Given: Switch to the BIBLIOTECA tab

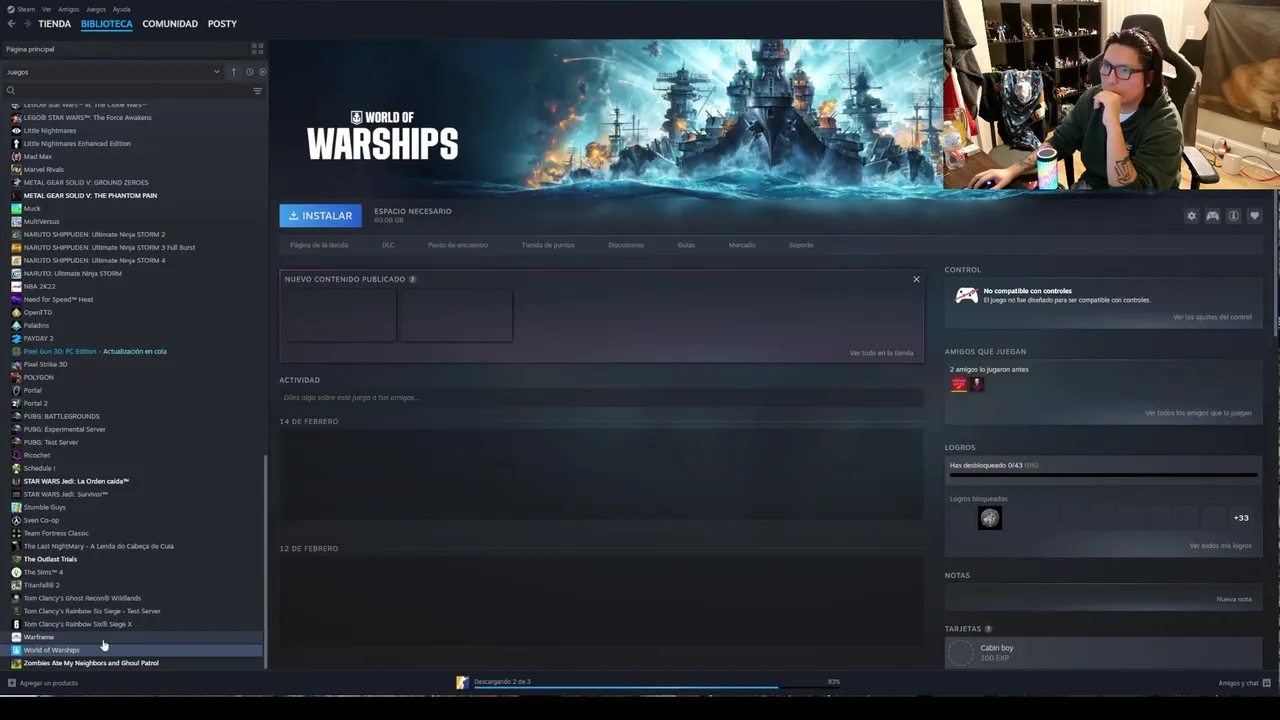Looking at the screenshot, I should tap(107, 23).
